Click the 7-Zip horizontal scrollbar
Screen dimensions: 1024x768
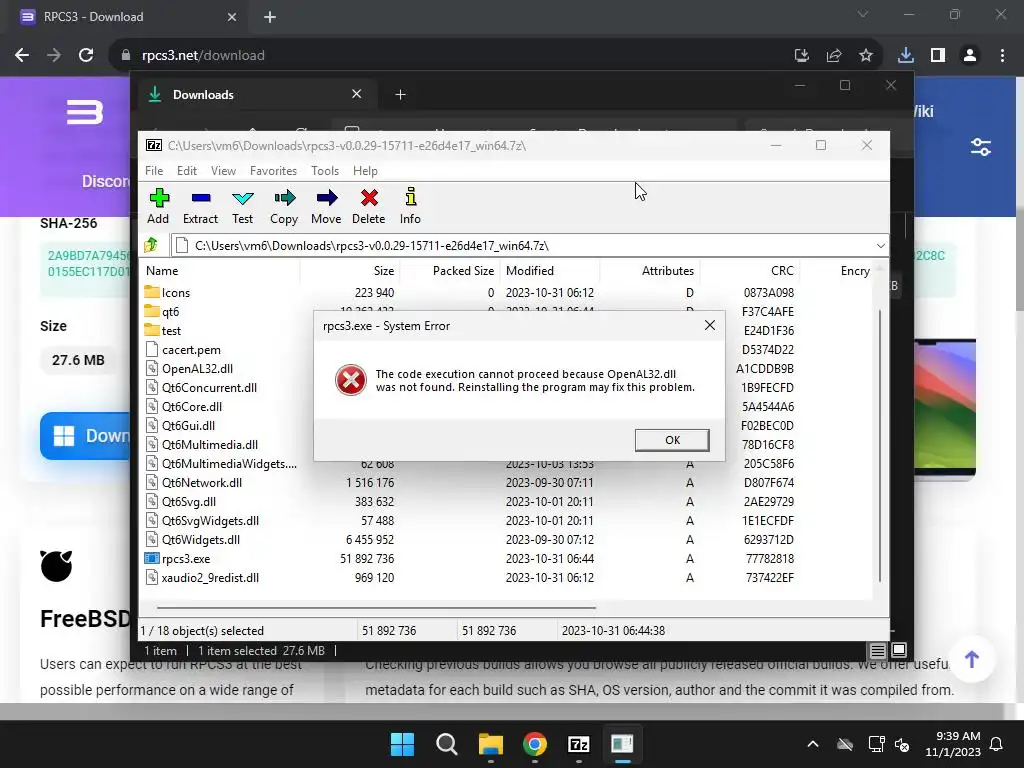pyautogui.click(x=376, y=608)
